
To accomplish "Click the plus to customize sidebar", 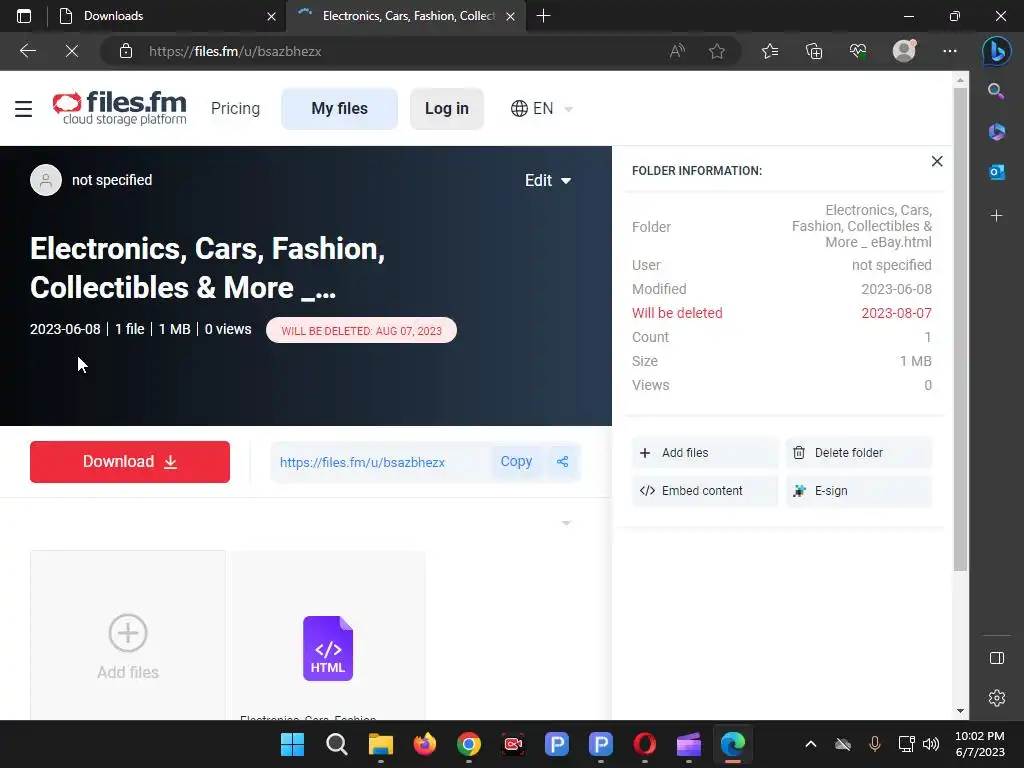I will 997,216.
